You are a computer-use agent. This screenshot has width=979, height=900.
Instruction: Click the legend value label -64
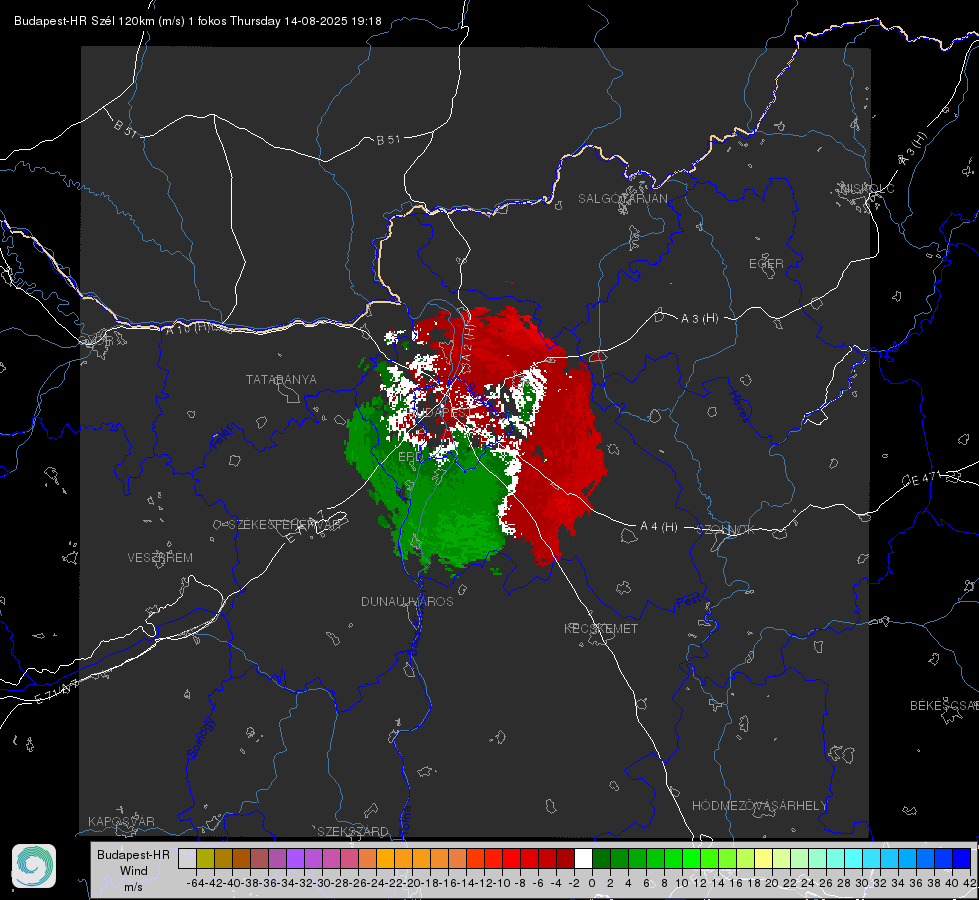(196, 883)
